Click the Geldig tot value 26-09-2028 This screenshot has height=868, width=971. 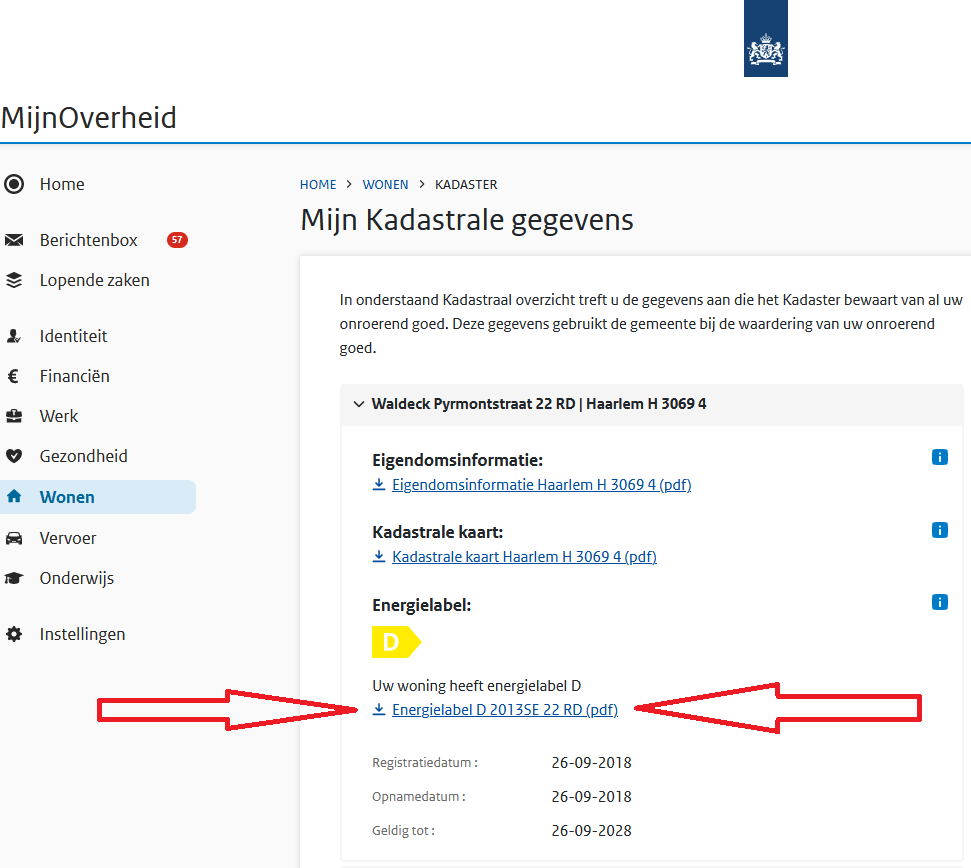(x=591, y=831)
